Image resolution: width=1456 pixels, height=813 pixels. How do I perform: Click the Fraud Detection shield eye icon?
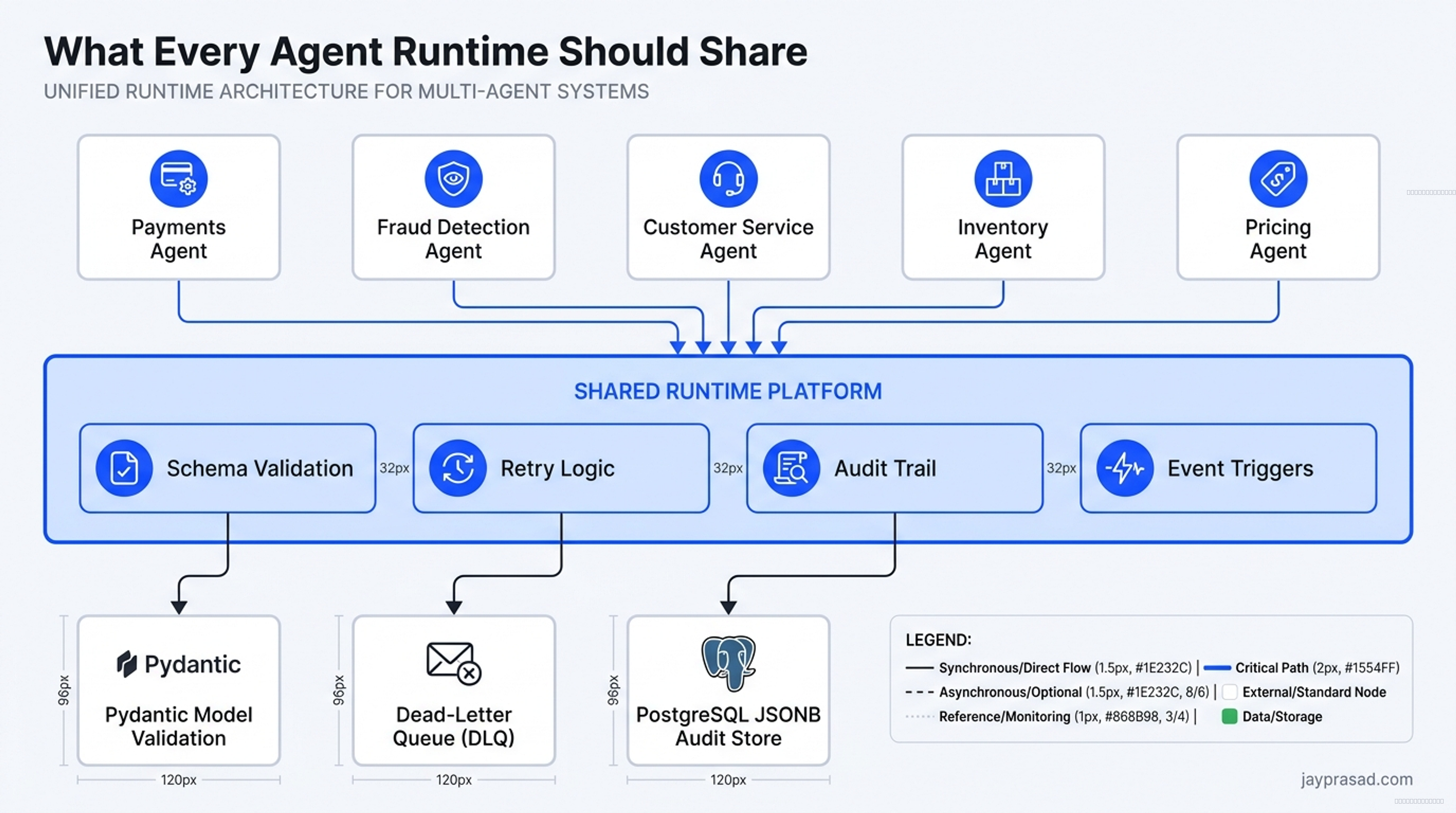coord(453,179)
